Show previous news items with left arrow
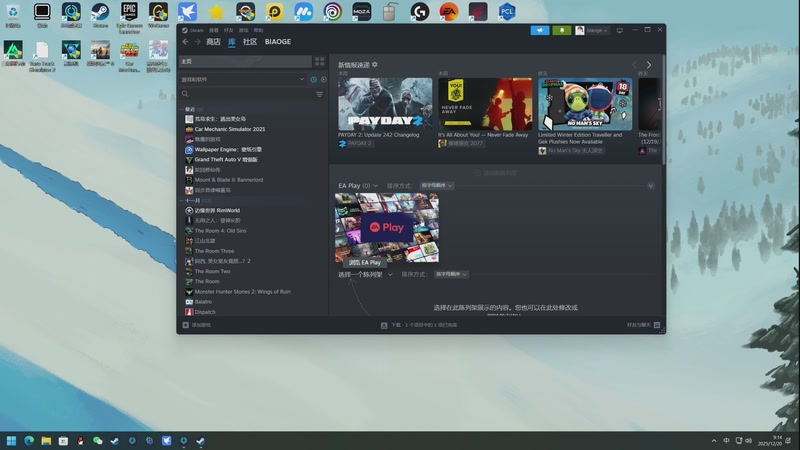The image size is (800, 450). click(635, 65)
